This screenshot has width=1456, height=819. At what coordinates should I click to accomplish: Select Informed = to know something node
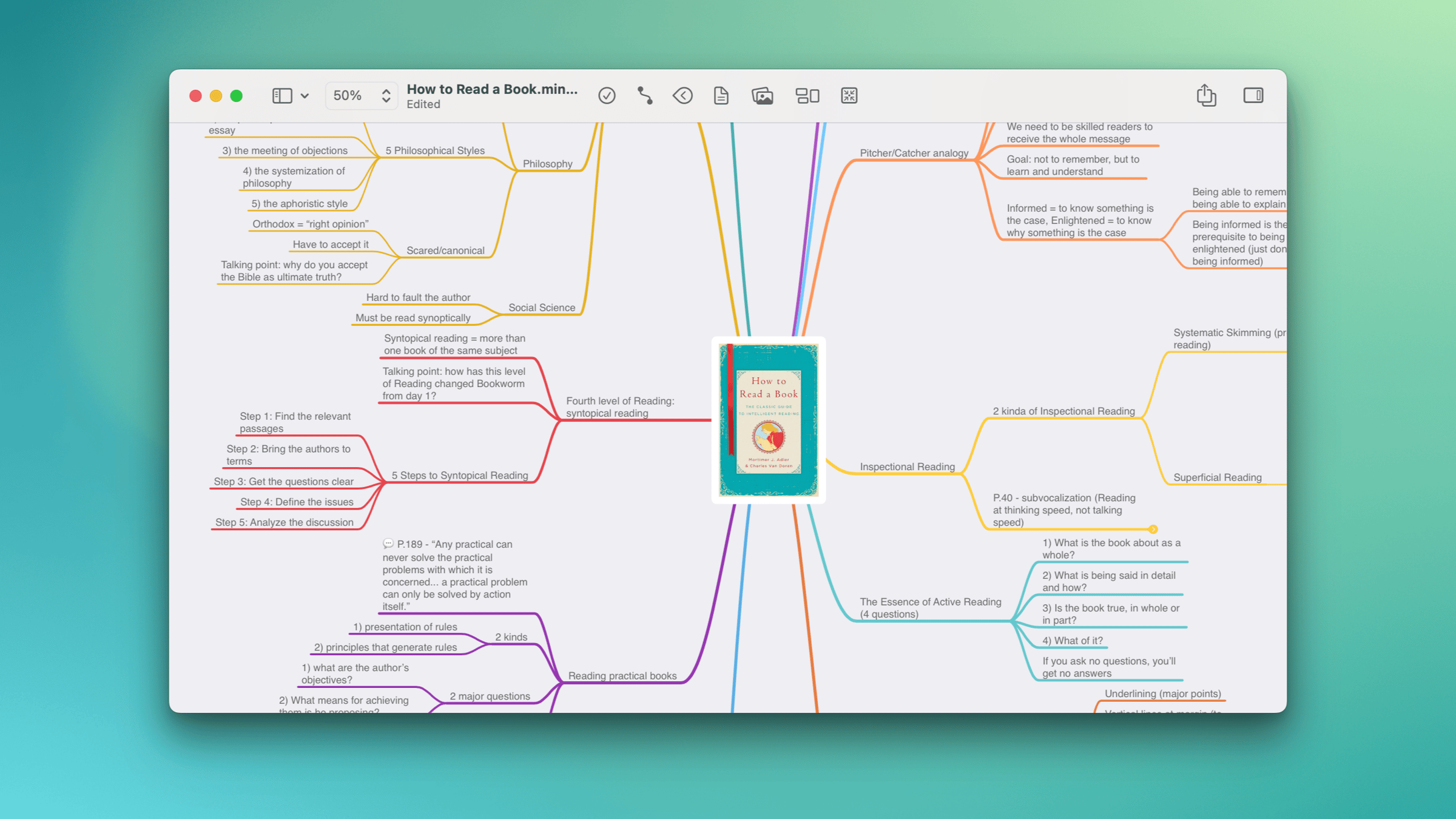tap(1080, 221)
